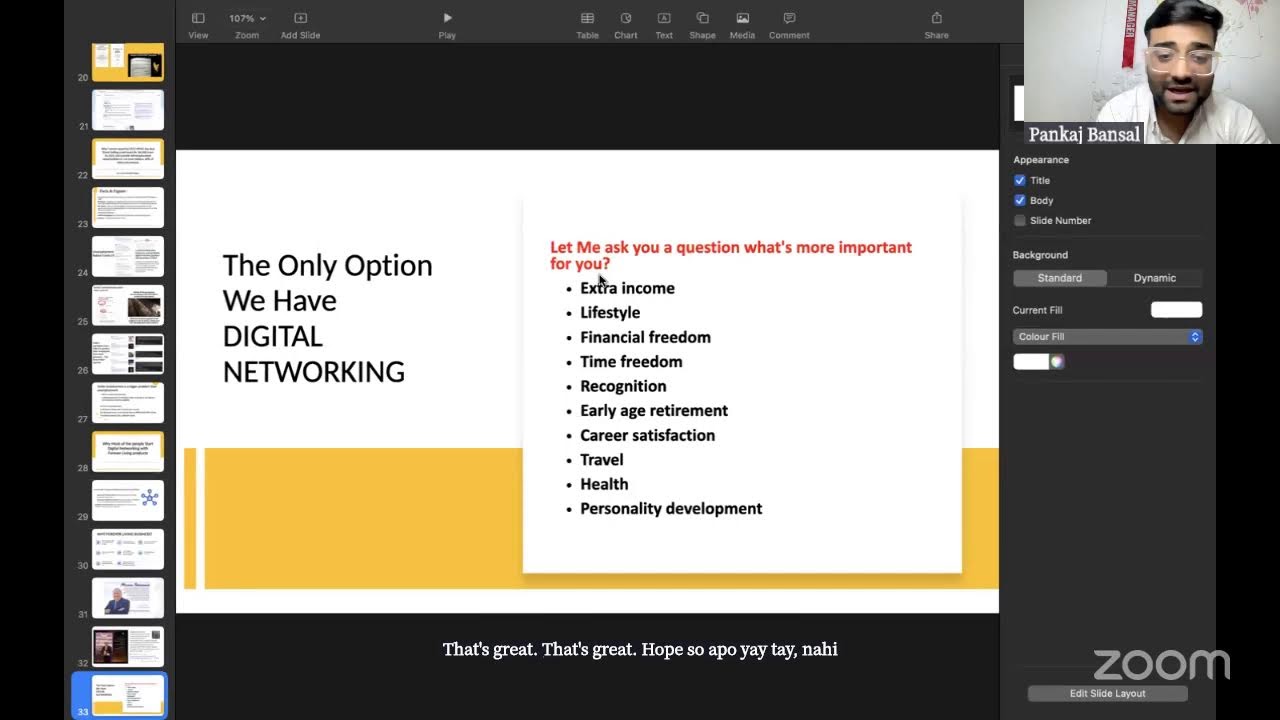Open the Current Fill colour well
Viewport: 1280px width, 720px height.
coord(1176,310)
